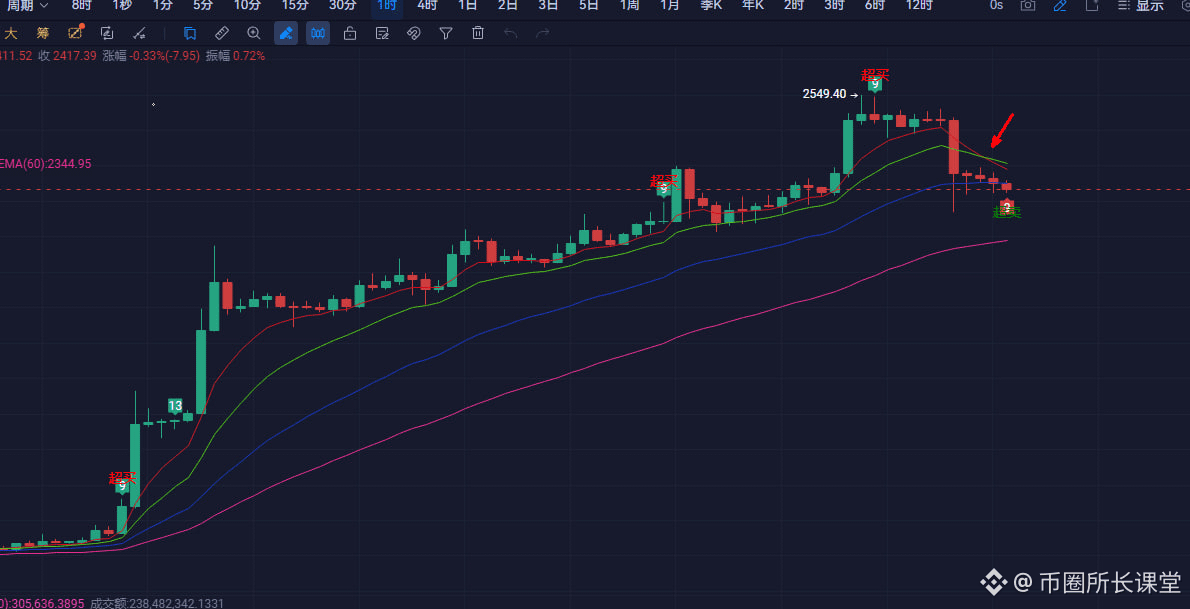Image resolution: width=1190 pixels, height=609 pixels.
Task: Click the undo arrow
Action: [x=511, y=33]
